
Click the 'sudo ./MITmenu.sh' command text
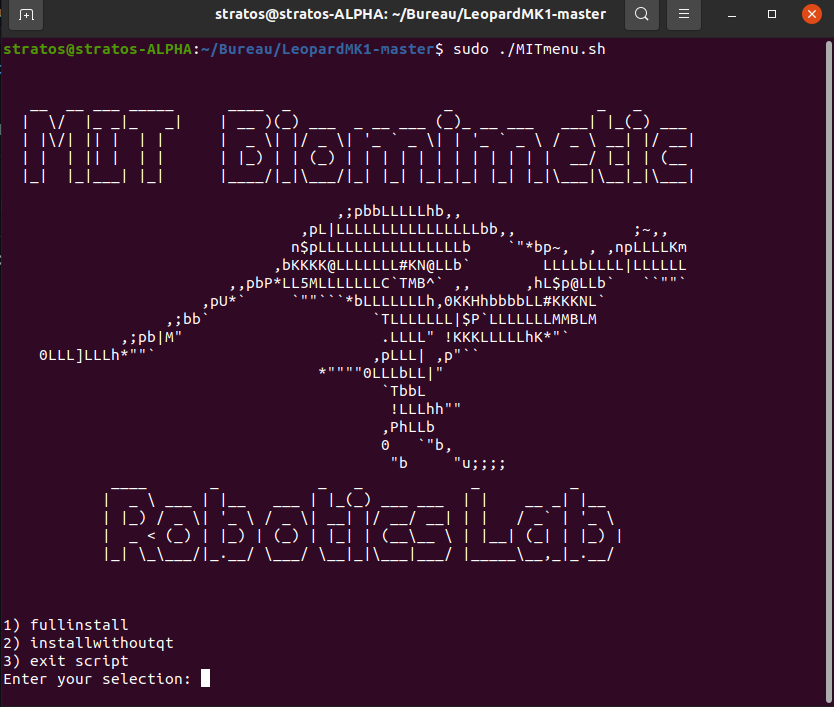click(x=529, y=49)
